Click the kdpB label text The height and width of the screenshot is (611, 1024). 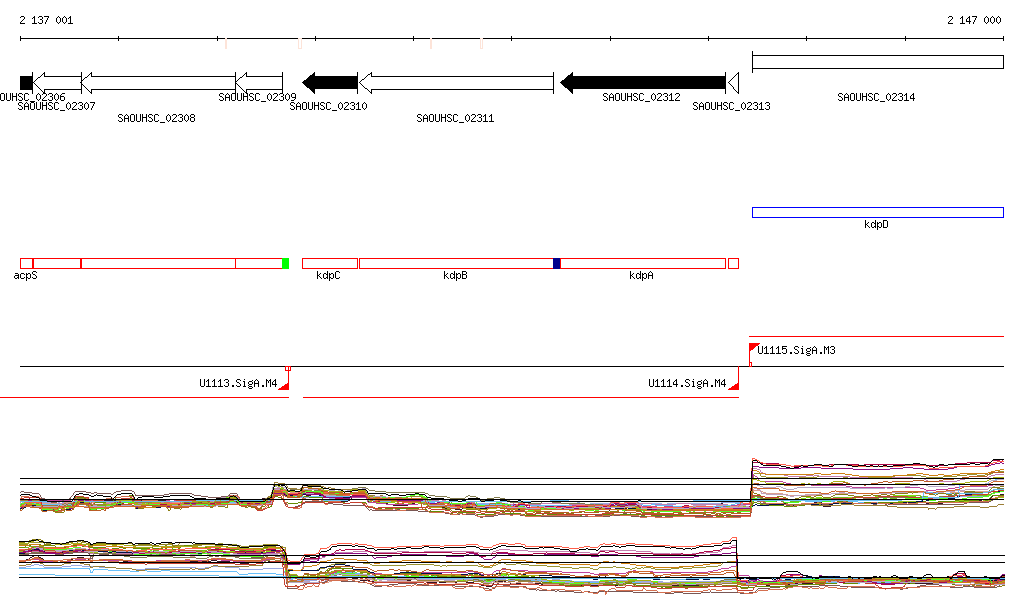455,275
